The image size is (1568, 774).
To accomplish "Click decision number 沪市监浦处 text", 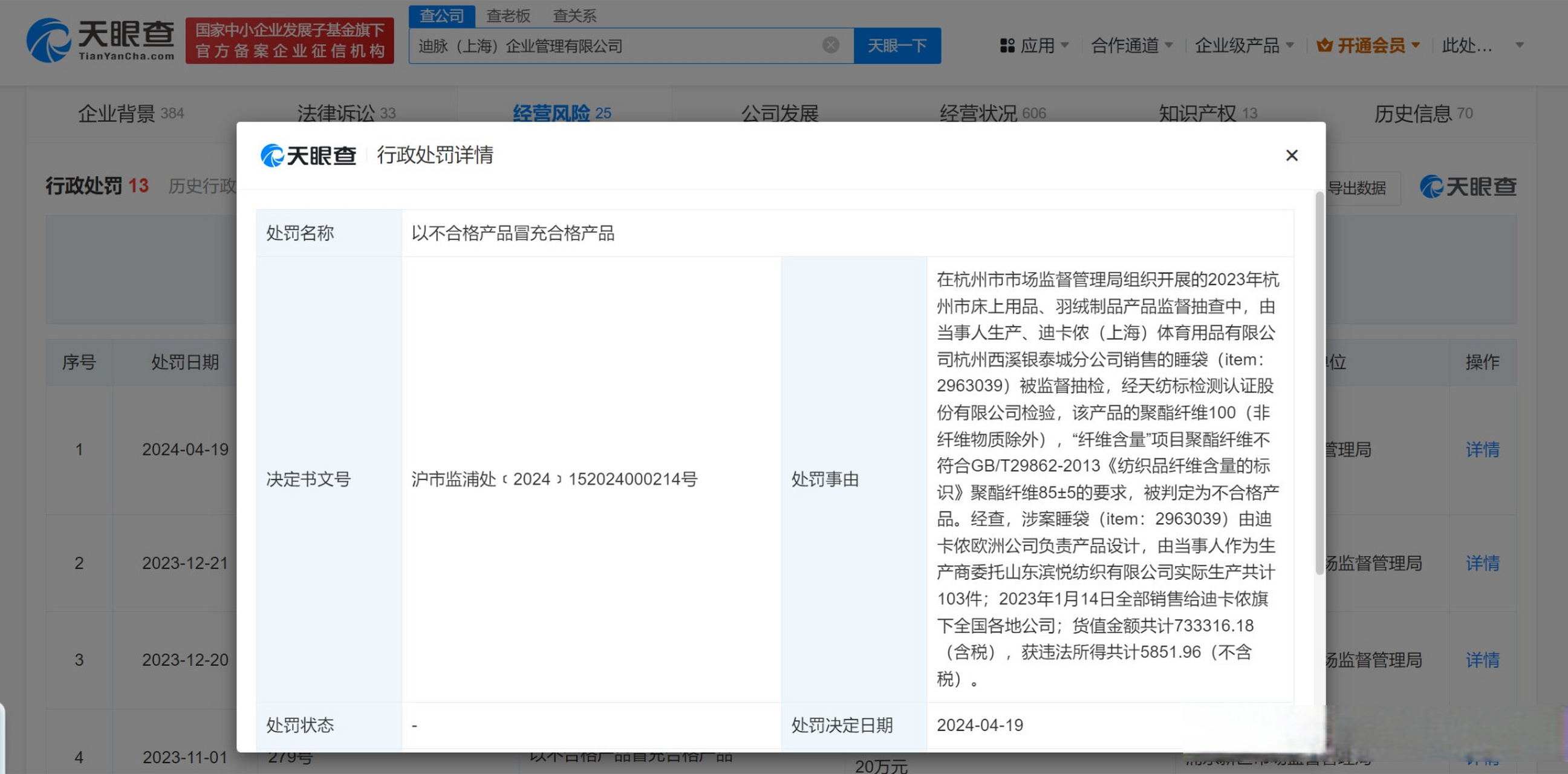I will coord(554,480).
